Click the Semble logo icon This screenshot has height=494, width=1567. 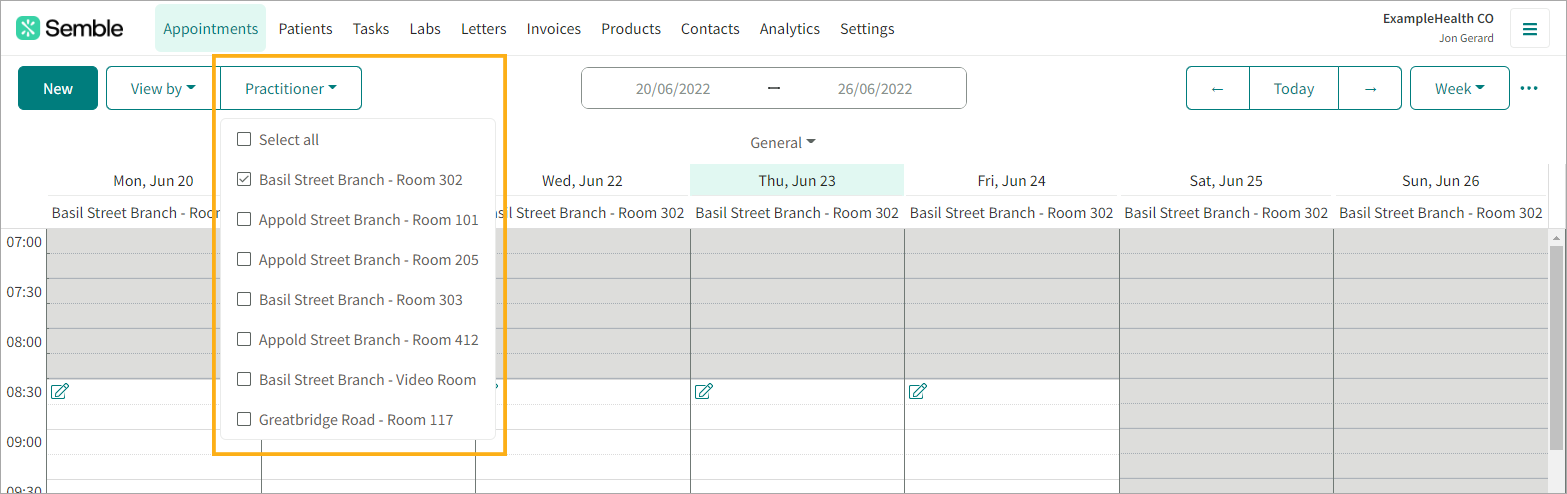coord(29,28)
